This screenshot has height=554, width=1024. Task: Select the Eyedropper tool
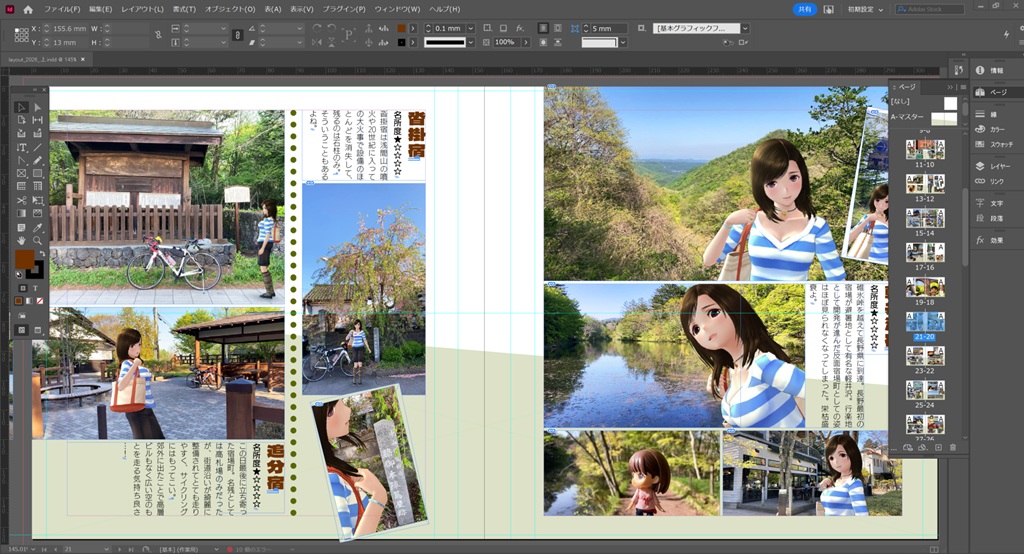point(37,227)
